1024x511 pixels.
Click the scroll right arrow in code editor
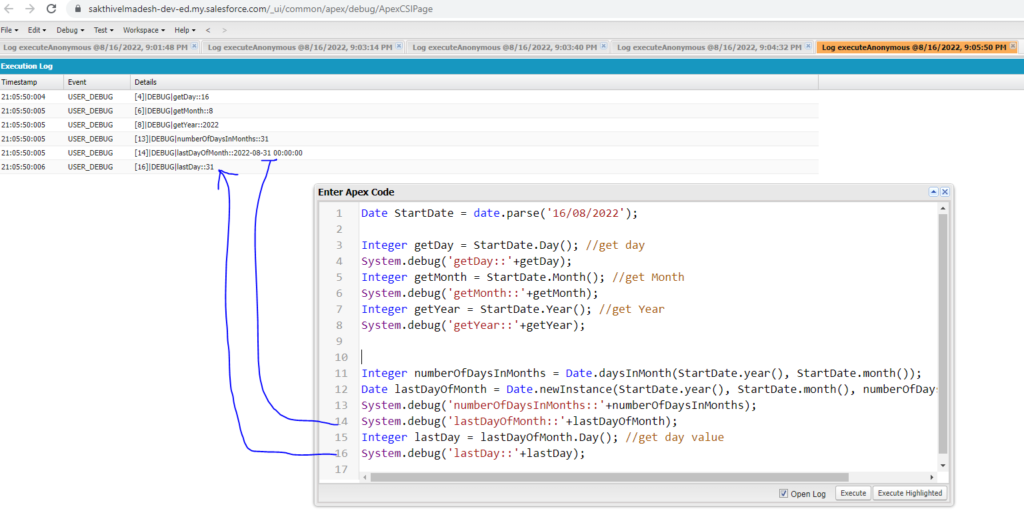(931, 477)
